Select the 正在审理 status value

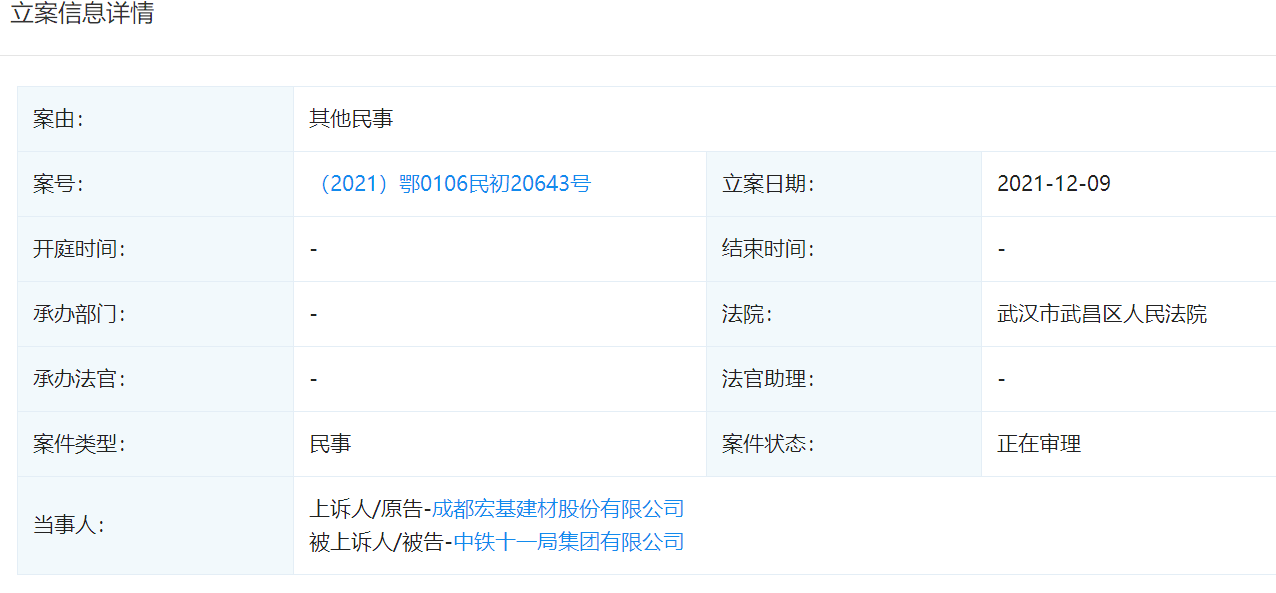[x=1039, y=444]
